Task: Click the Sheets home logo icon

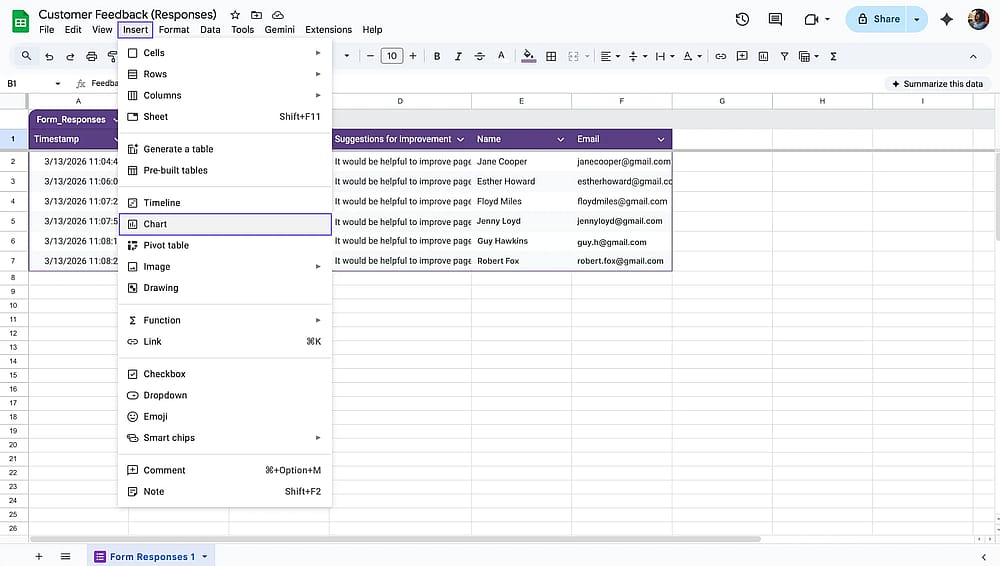Action: [20, 21]
